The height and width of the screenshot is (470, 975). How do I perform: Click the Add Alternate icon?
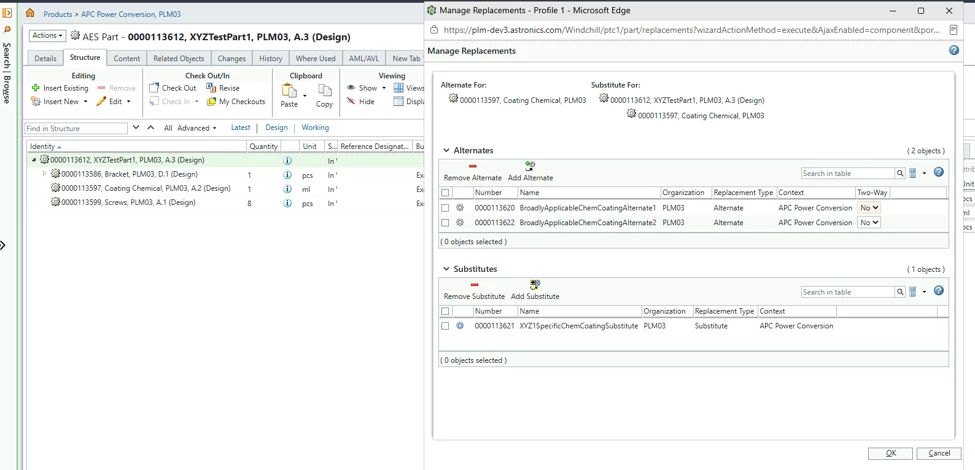pos(530,166)
